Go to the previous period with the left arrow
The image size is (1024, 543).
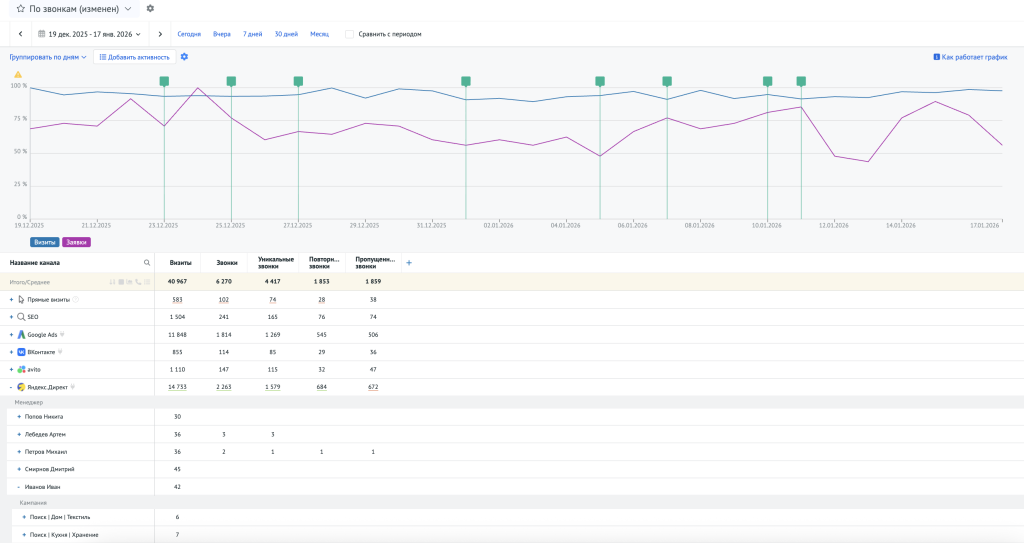(20, 34)
